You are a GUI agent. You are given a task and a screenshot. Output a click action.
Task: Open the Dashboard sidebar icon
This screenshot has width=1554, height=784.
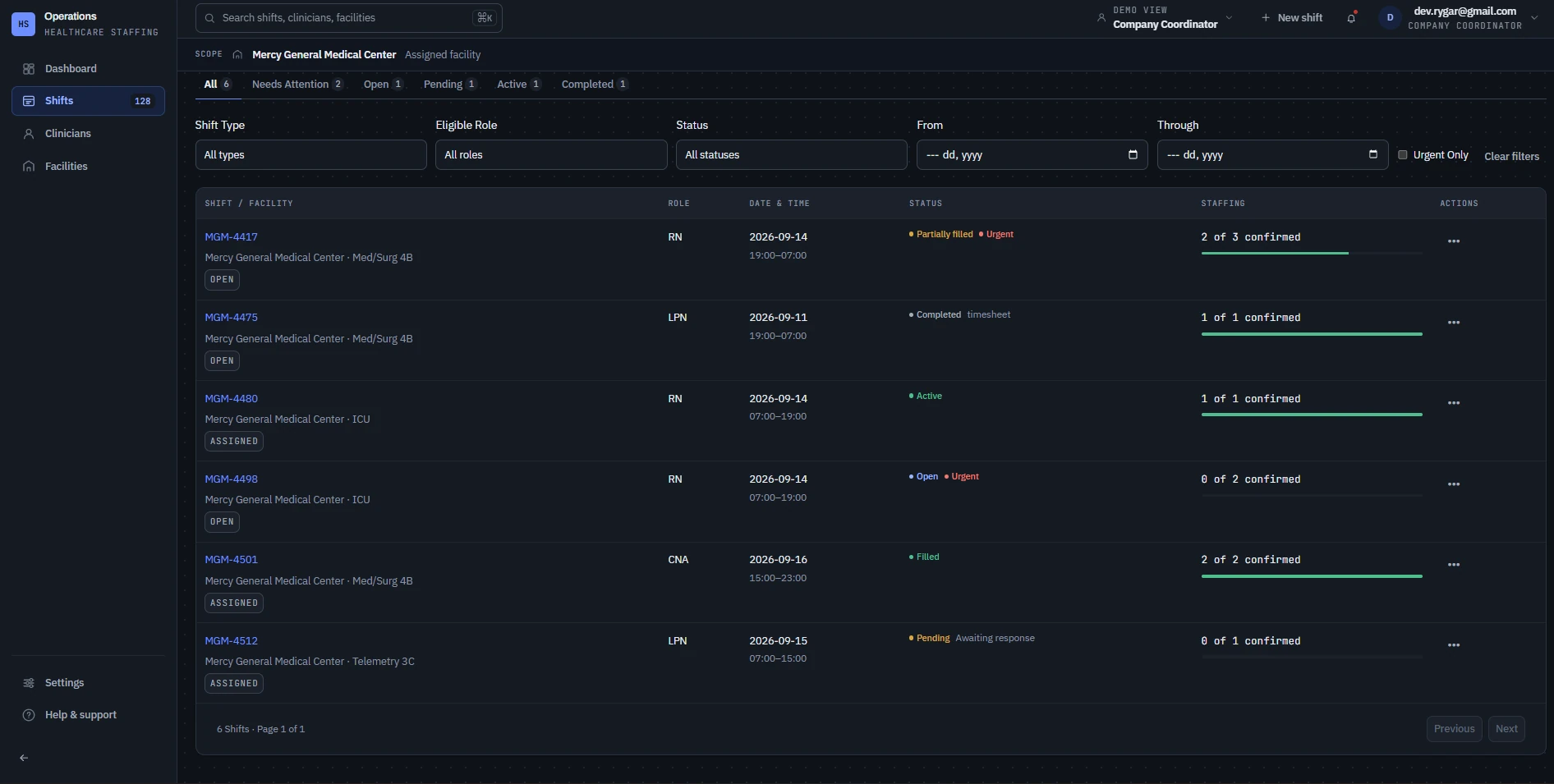tap(29, 69)
